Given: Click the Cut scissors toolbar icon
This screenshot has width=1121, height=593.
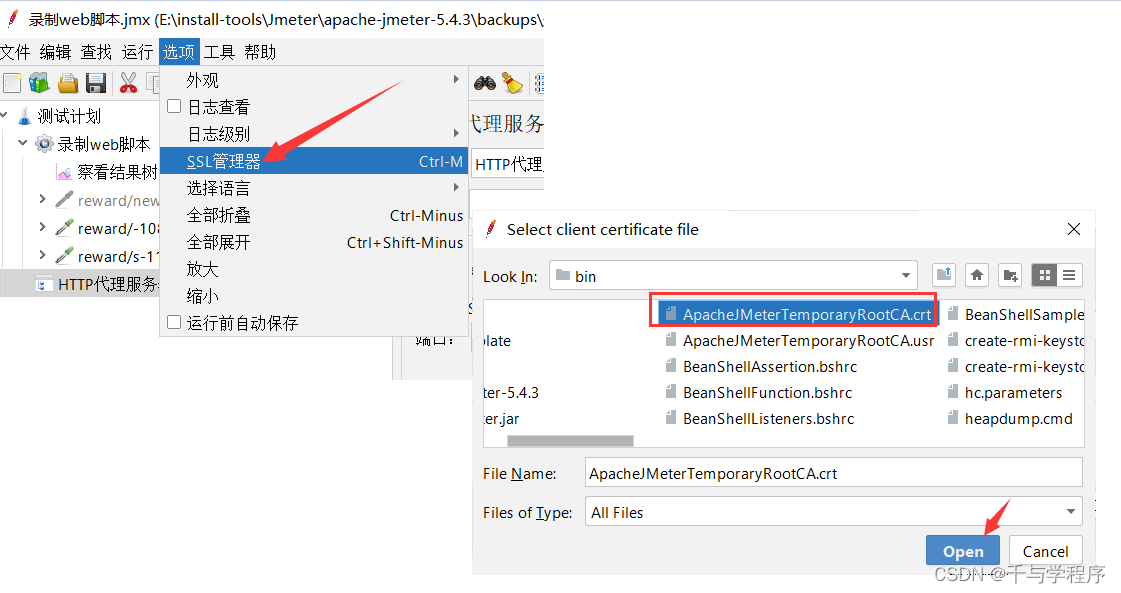Looking at the screenshot, I should pyautogui.click(x=128, y=83).
